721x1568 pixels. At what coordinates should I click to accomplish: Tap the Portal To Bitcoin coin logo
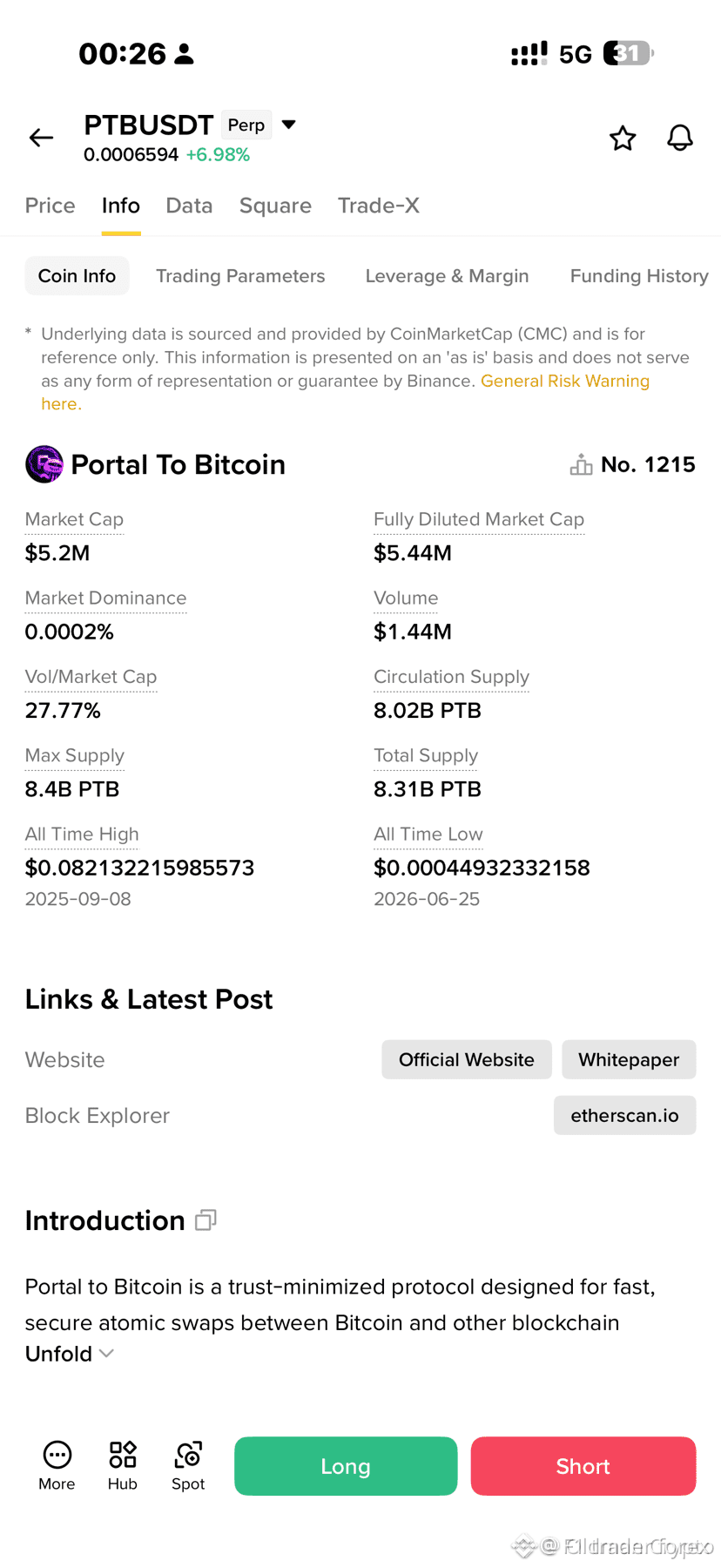44,464
